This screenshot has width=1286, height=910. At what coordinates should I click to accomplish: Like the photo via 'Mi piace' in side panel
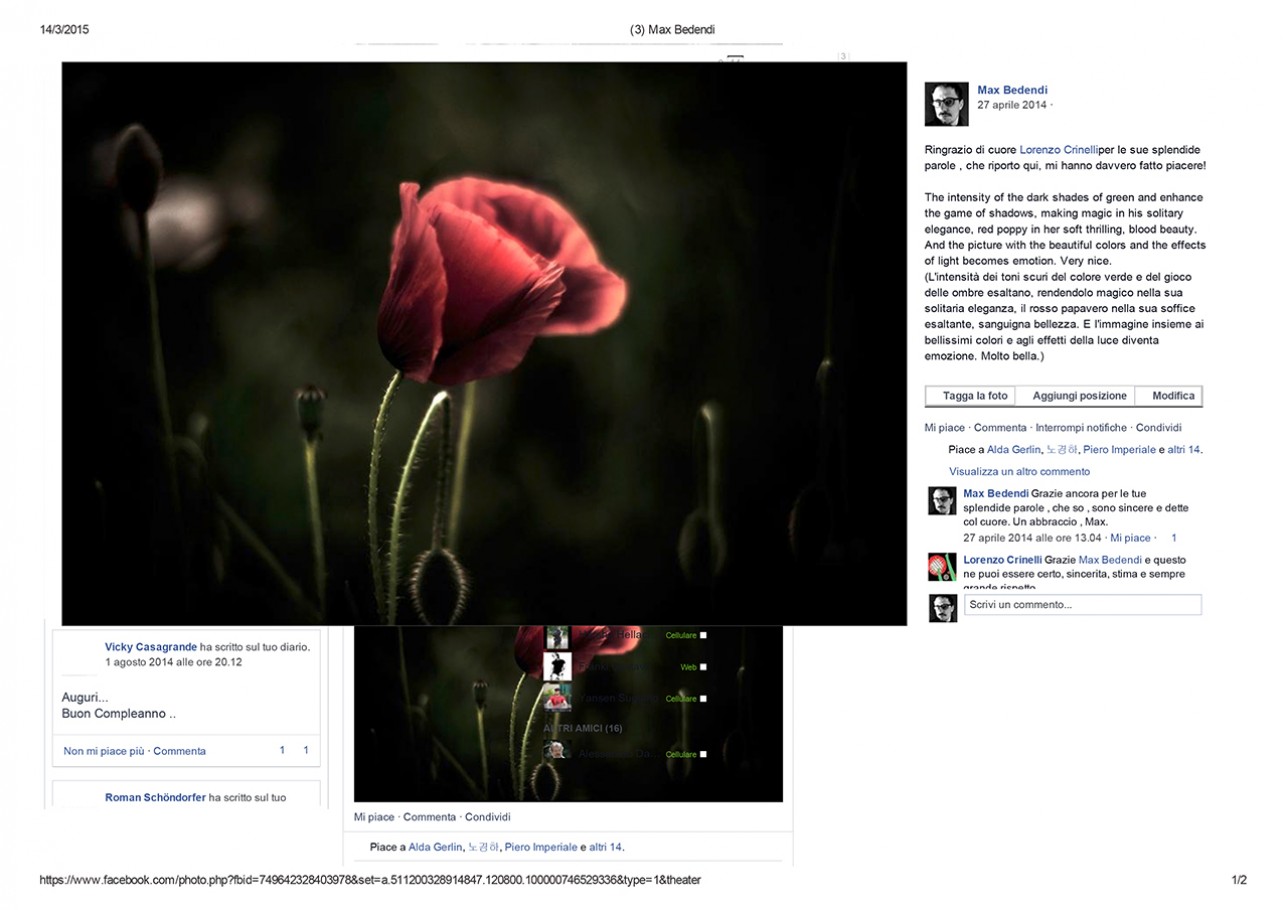[x=944, y=428]
